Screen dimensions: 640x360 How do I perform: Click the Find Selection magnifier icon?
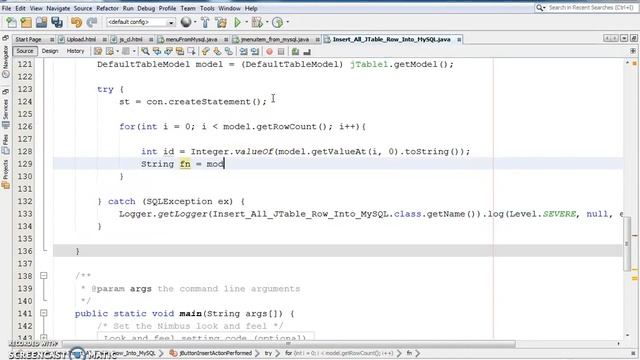point(145,51)
